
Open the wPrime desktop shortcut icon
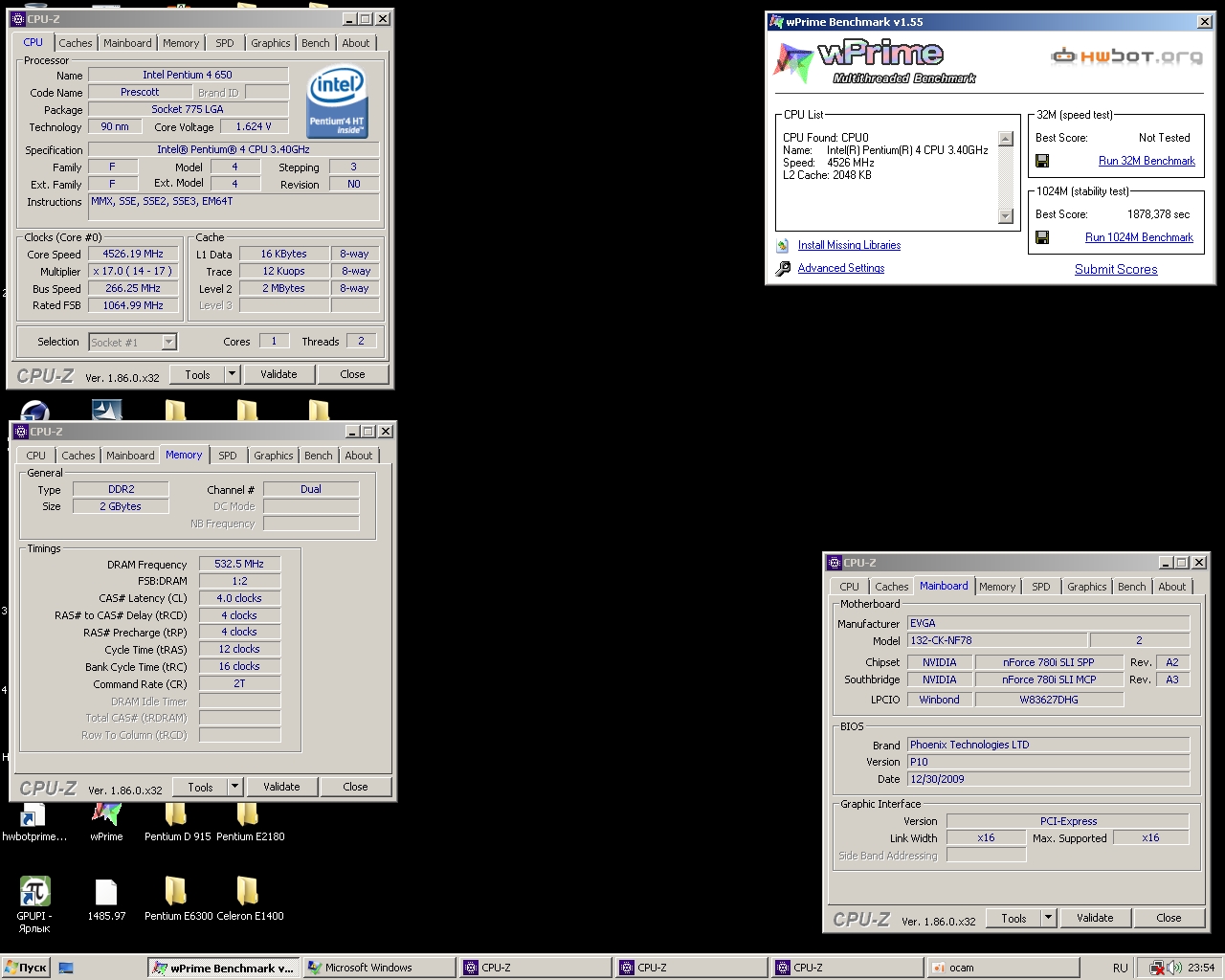pos(106,813)
